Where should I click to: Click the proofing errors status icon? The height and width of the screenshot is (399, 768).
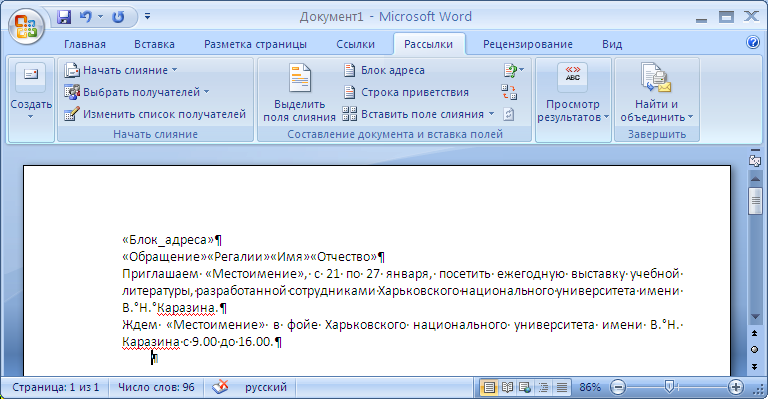[x=220, y=387]
